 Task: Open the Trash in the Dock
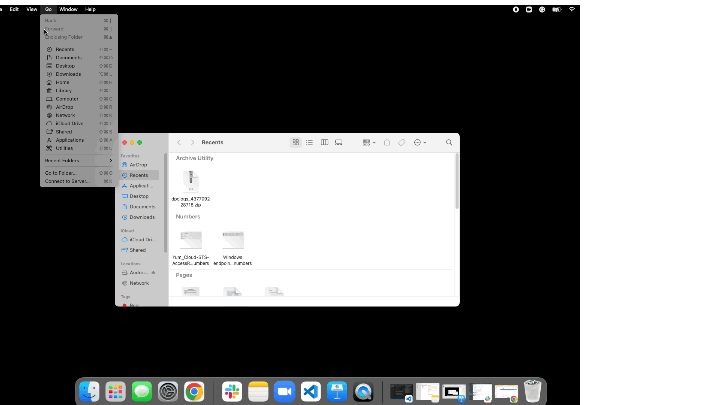point(533,391)
